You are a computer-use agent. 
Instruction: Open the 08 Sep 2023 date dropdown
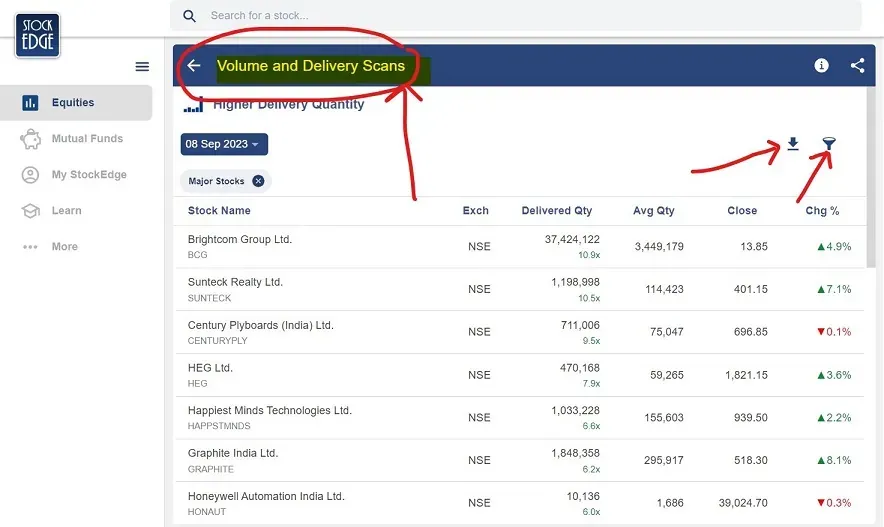pos(224,144)
